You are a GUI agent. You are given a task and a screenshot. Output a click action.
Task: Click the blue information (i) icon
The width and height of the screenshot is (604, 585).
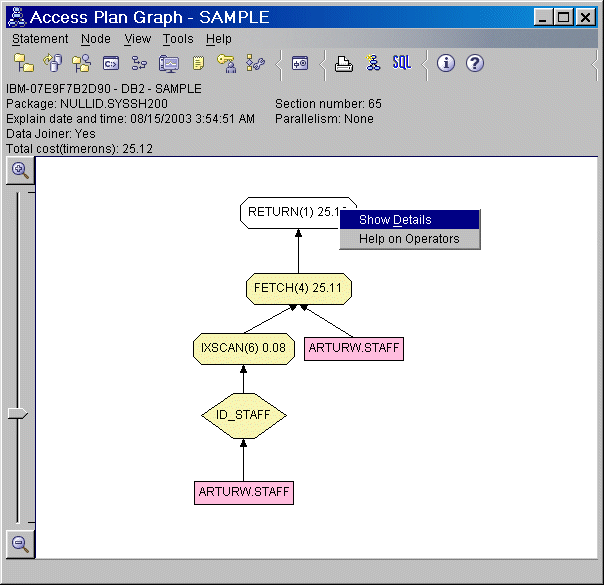point(446,63)
